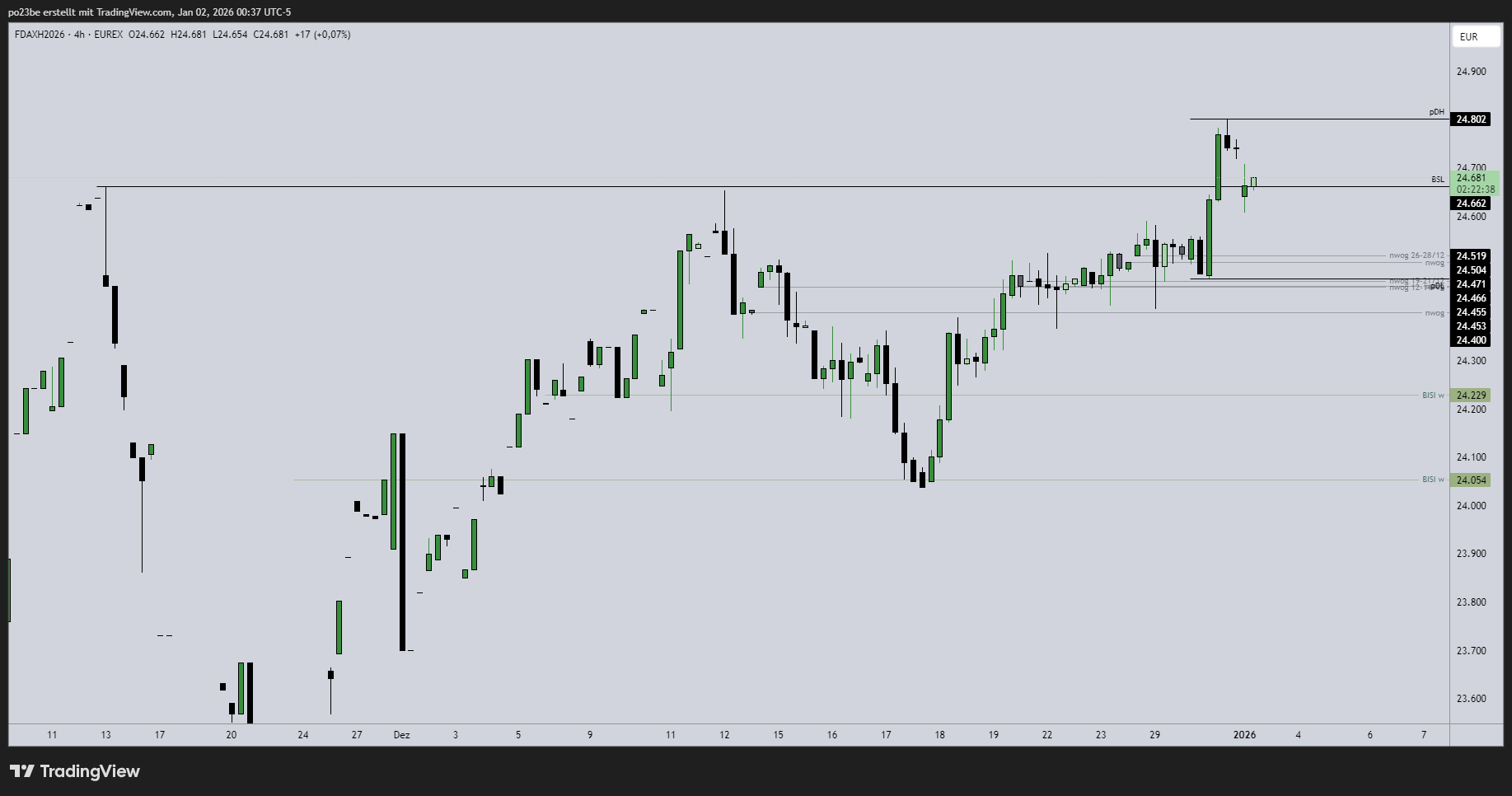Click the 23.600 price scale value
Image resolution: width=1512 pixels, height=796 pixels.
click(1471, 699)
